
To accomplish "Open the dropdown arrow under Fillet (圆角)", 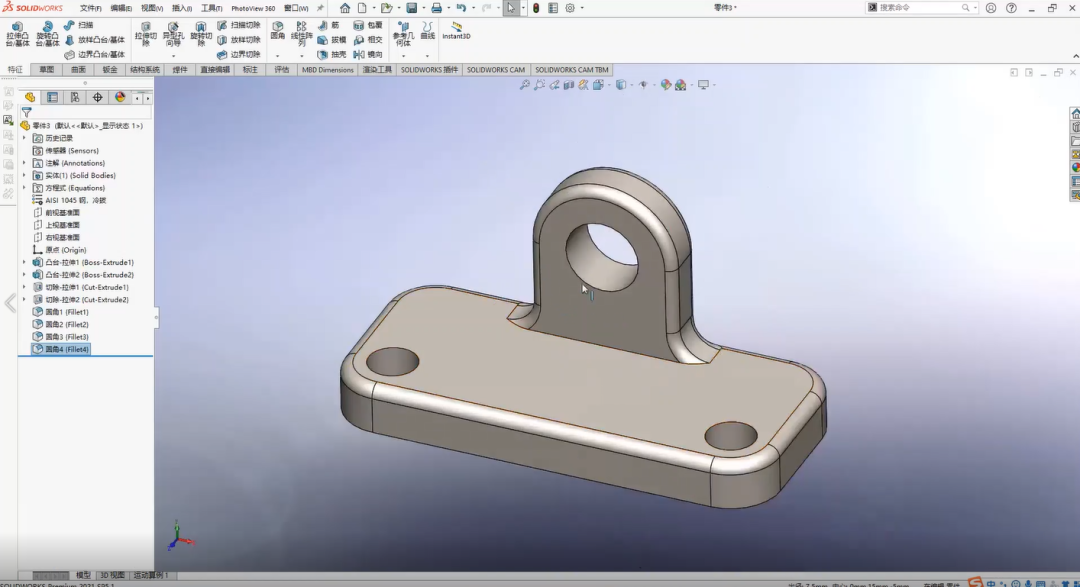I will coord(278,56).
